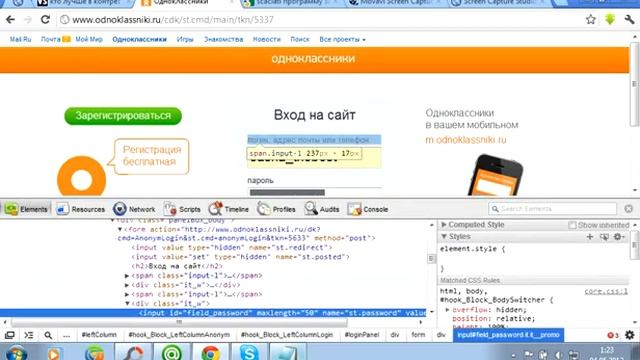Collapse the second div class it_w node
This screenshot has width=640, height=360.
pos(127,304)
